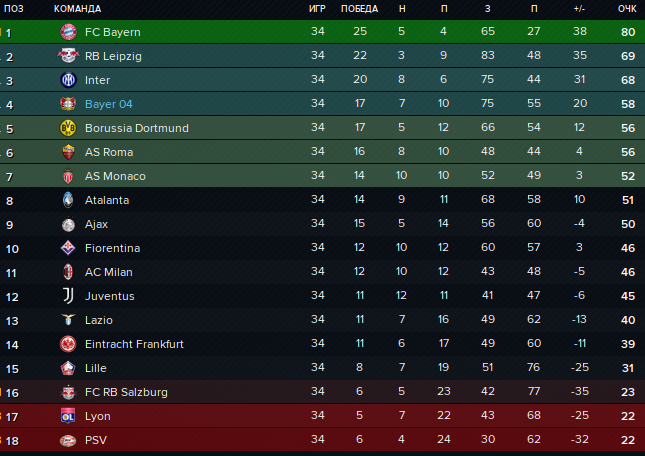Sort table by ПОБЕДА column

coord(359,9)
